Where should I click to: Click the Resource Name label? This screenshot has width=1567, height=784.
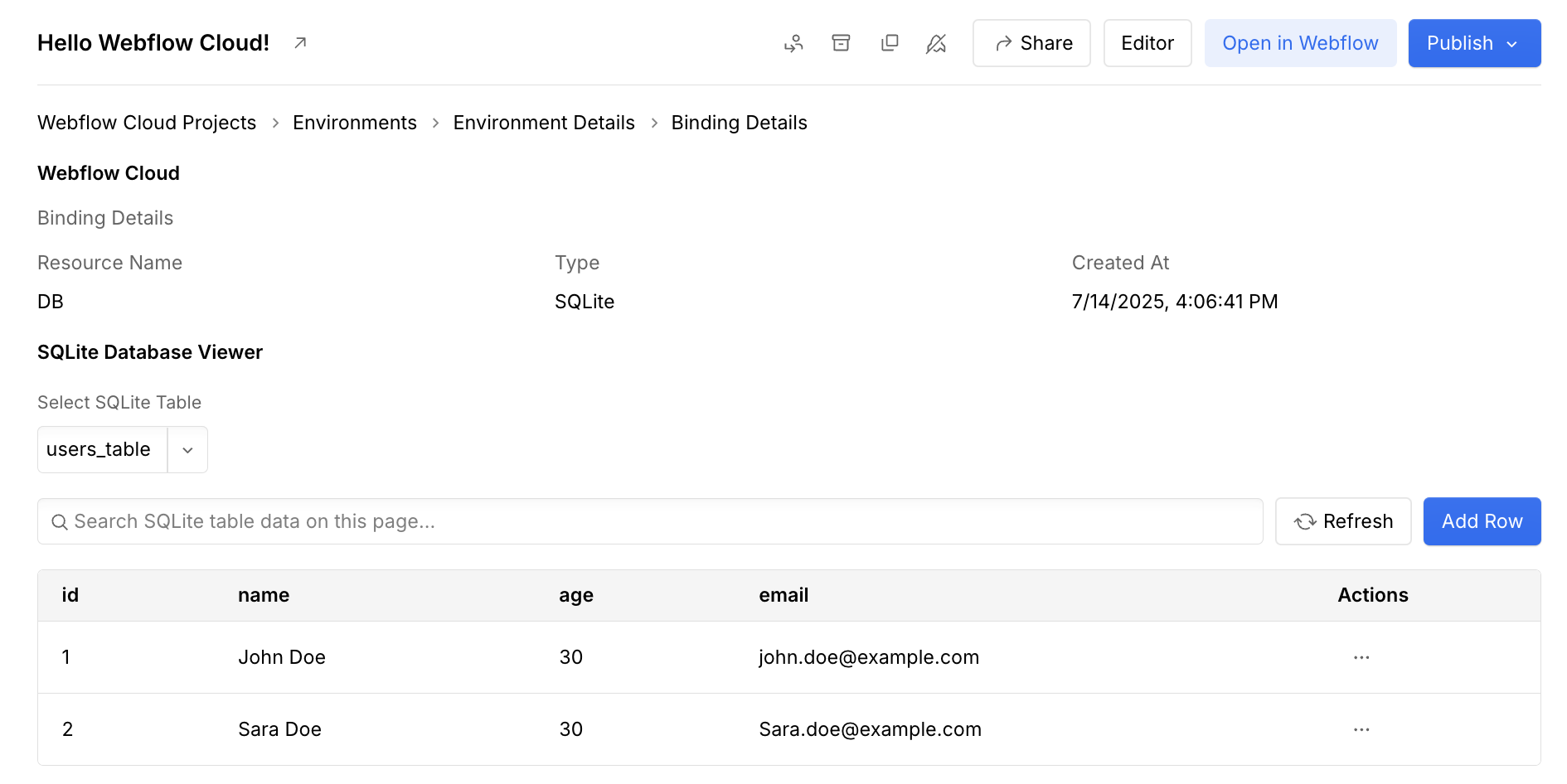110,263
